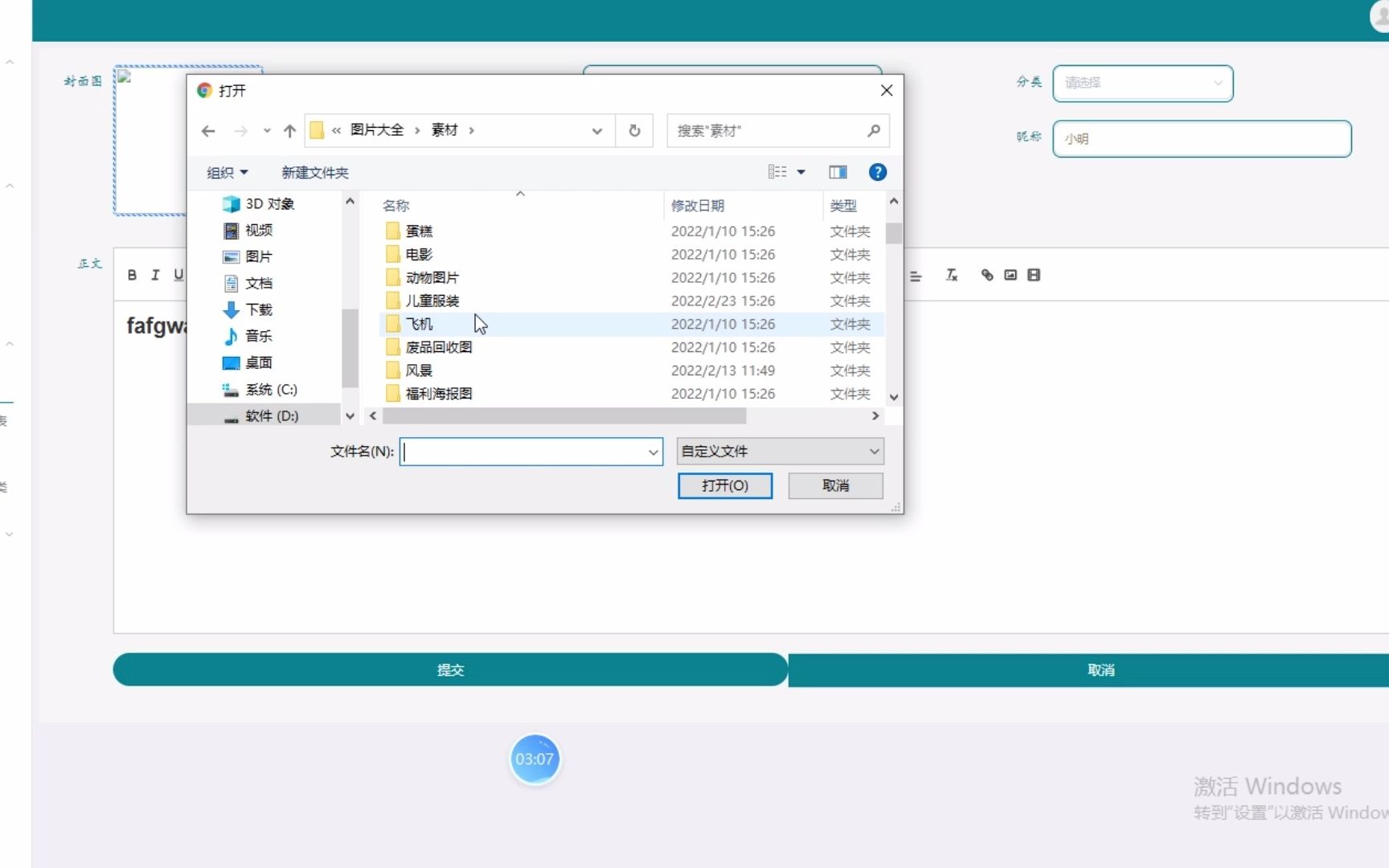This screenshot has width=1389, height=868.
Task: Sort by 类型 column header
Action: (x=843, y=206)
